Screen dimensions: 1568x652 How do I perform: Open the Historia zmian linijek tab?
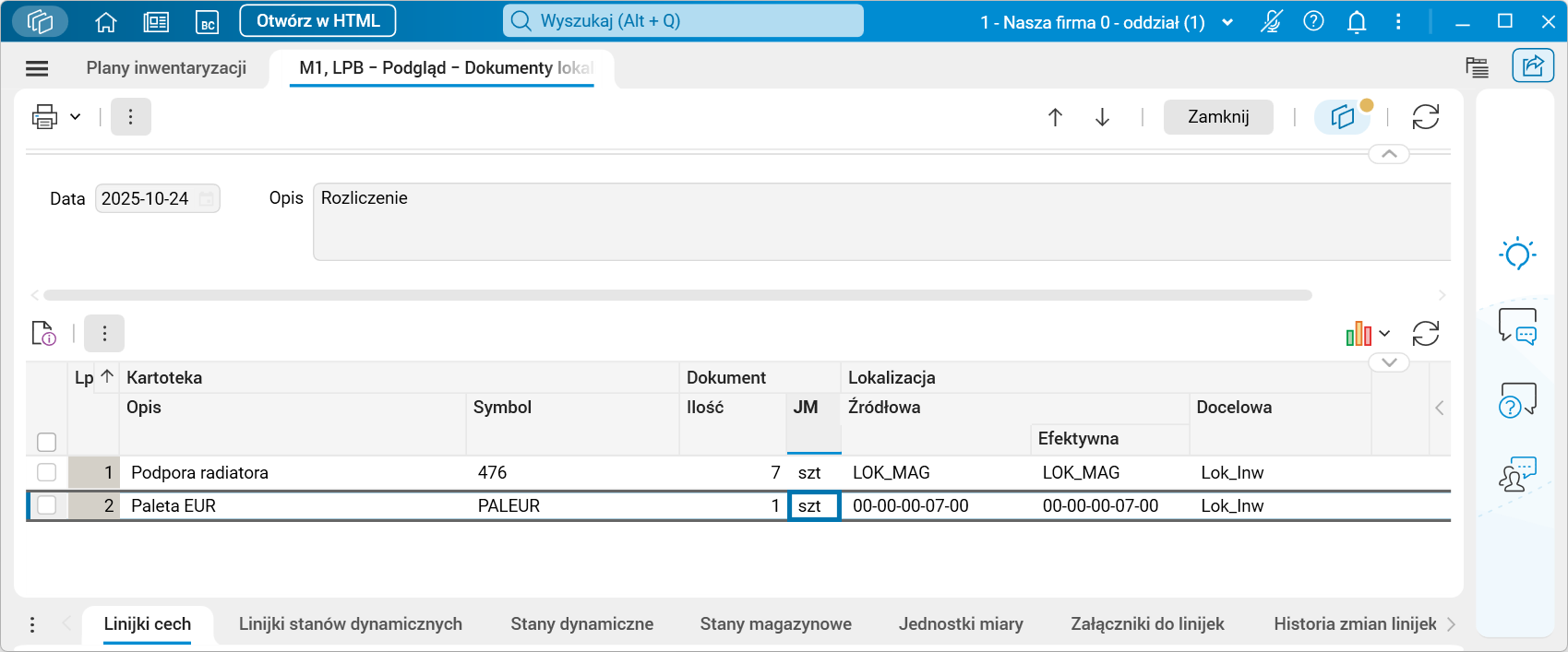(x=1355, y=624)
